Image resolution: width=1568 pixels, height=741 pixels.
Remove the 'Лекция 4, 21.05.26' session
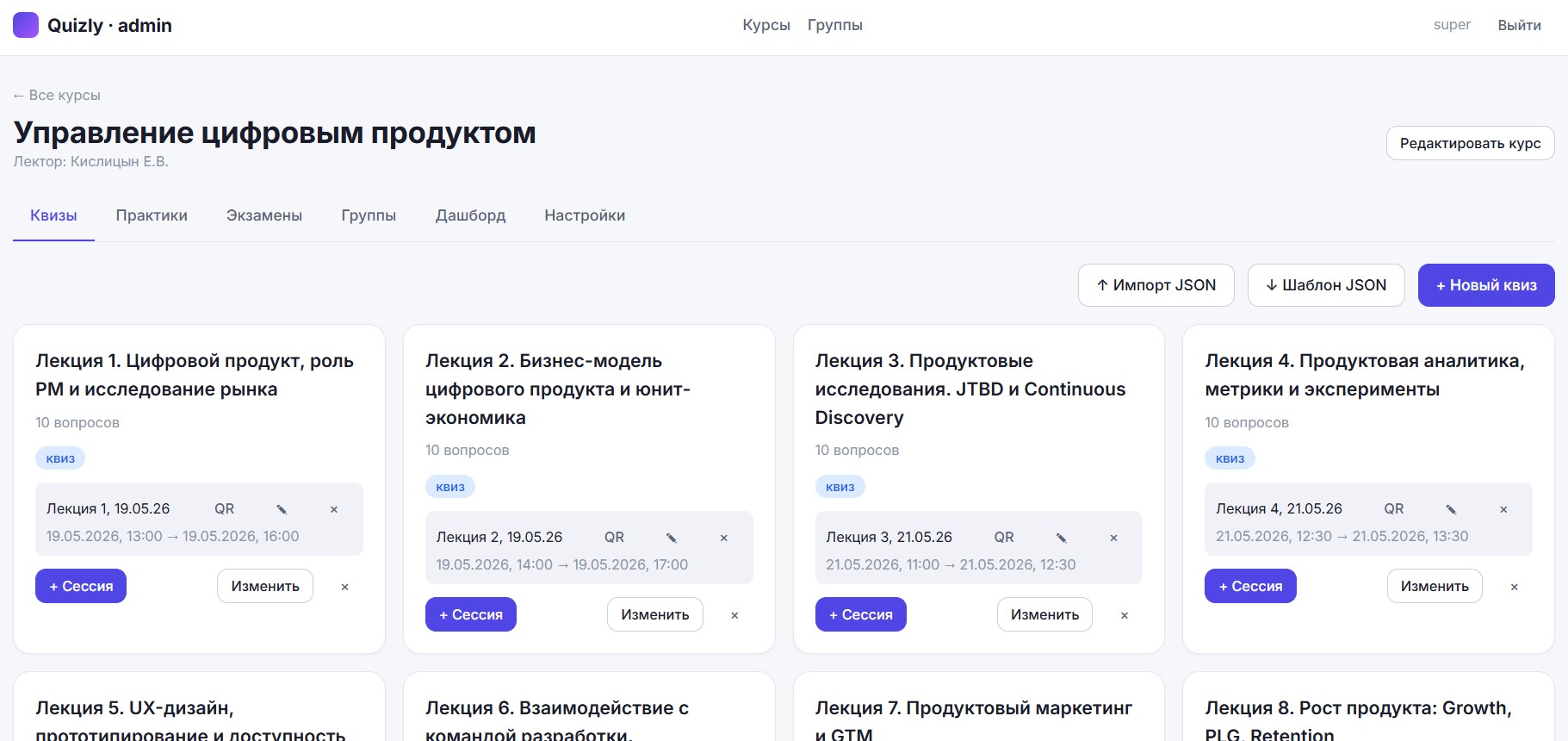tap(1504, 509)
